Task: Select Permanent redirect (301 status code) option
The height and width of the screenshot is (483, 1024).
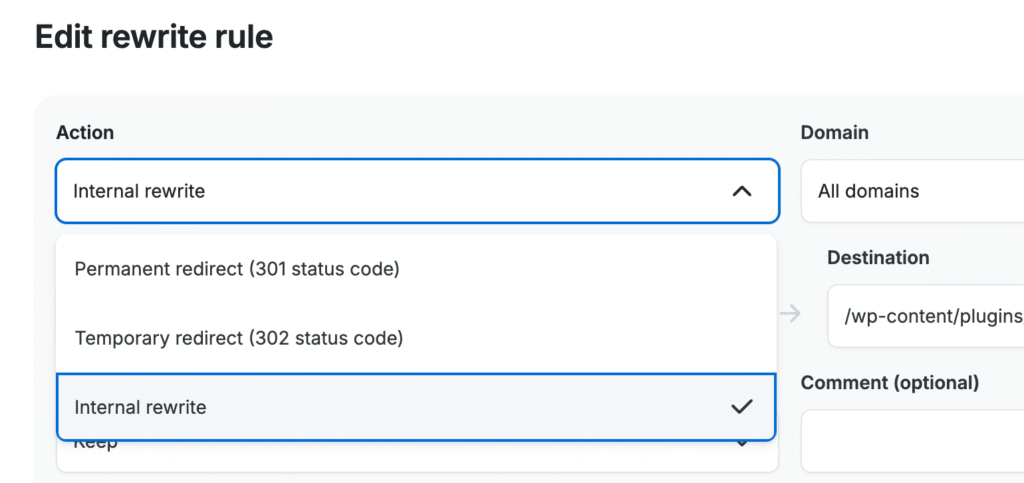Action: [237, 269]
